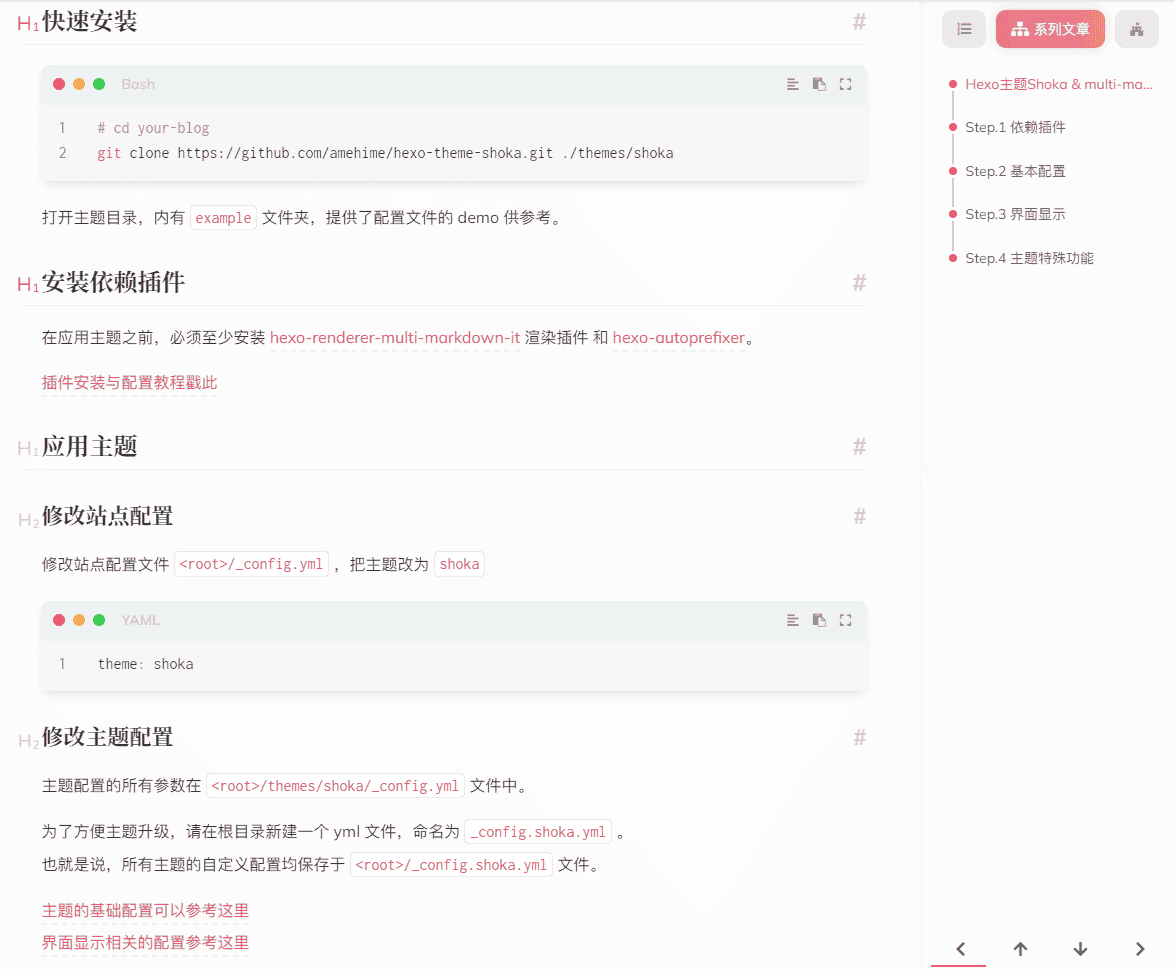Open series article Hexo主题Shoka & multi-ma...
The image size is (1175, 969).
coord(1058,84)
